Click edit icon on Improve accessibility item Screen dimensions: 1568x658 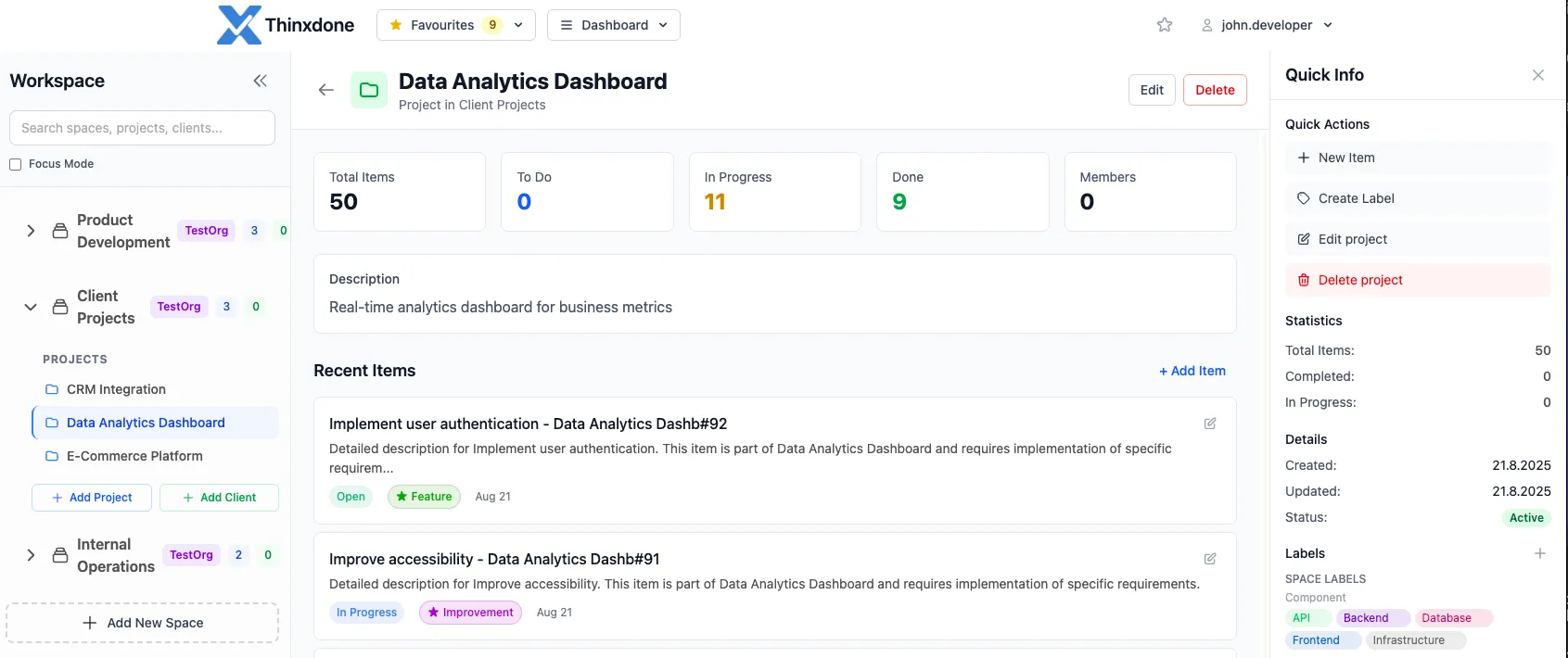click(1210, 559)
